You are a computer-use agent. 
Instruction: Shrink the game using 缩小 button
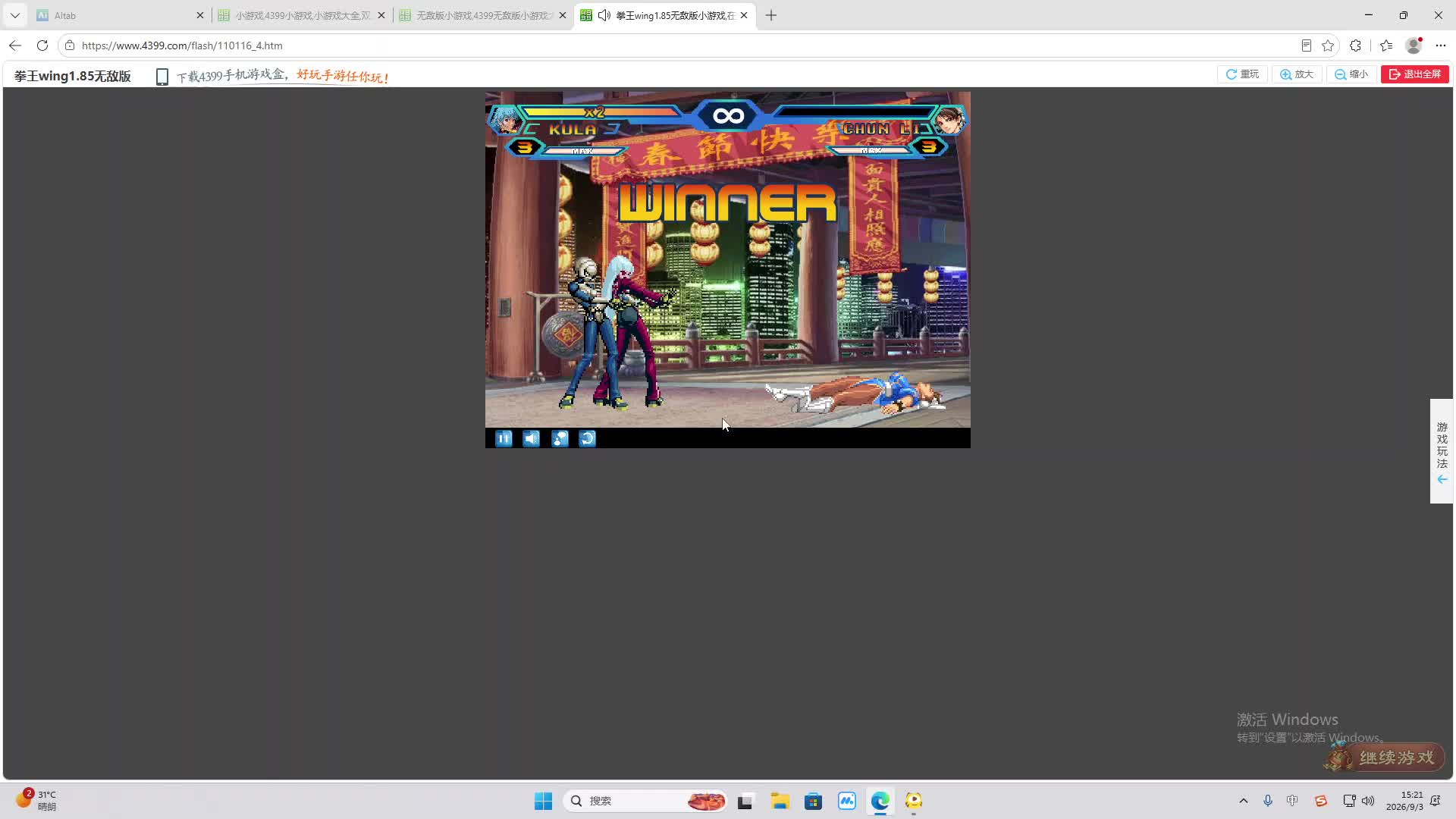[1351, 74]
